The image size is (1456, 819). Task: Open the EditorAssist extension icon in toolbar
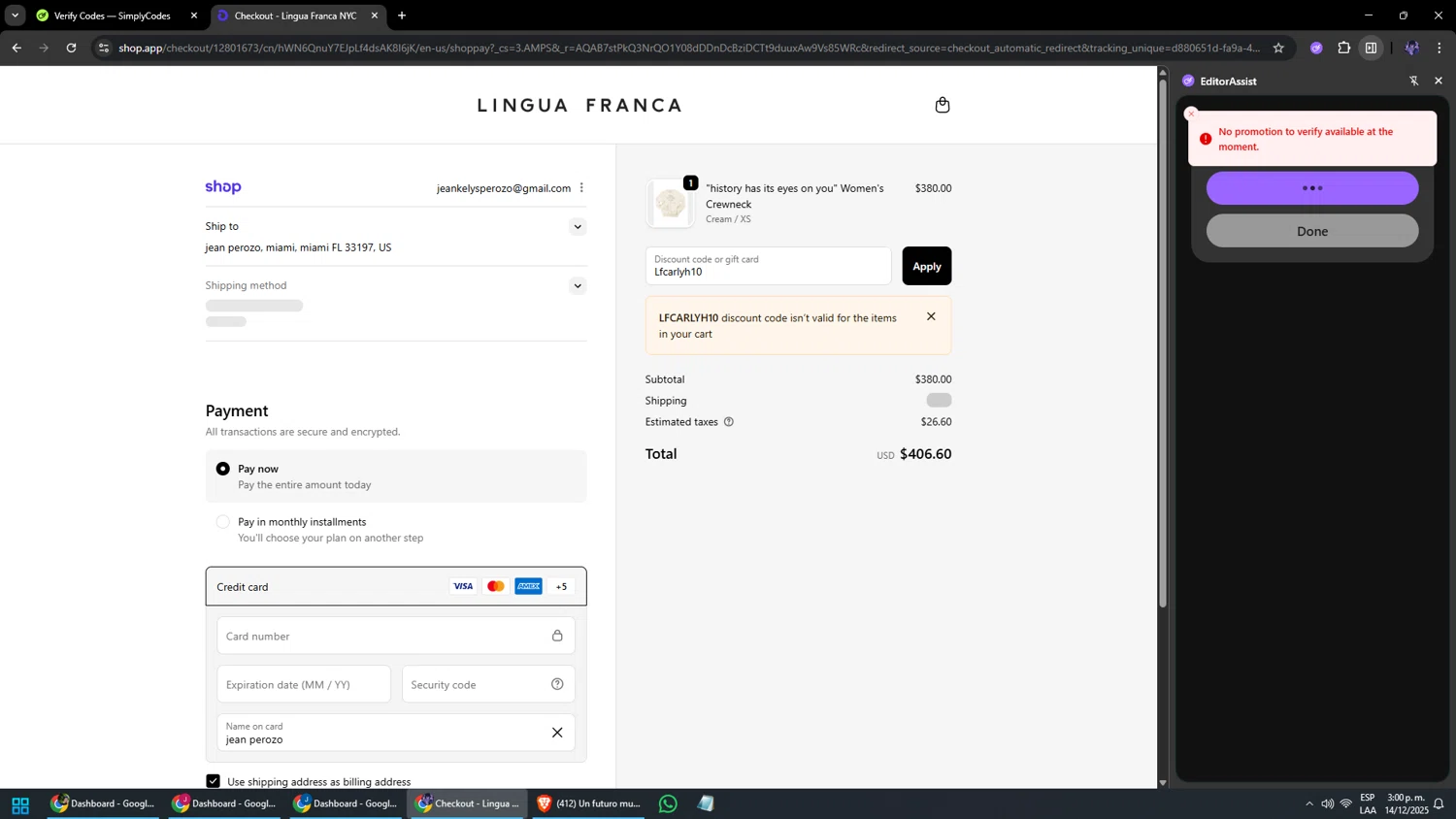click(x=1316, y=48)
